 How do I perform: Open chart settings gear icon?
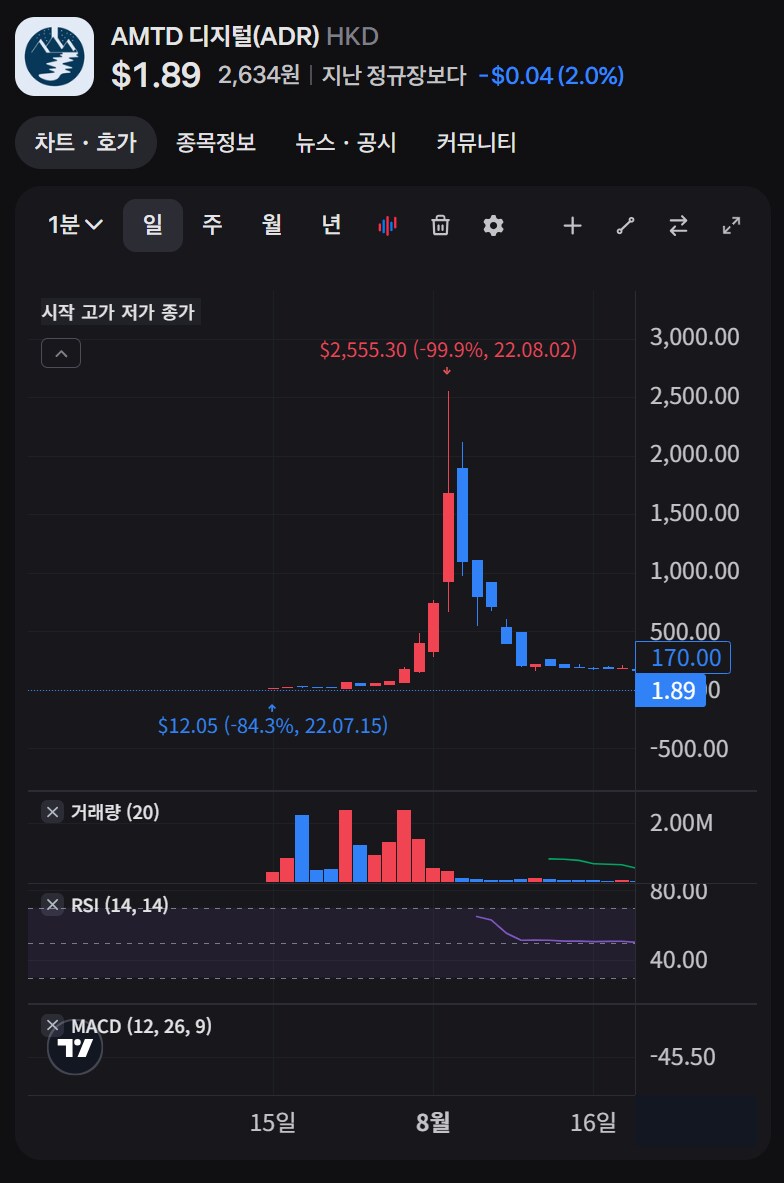click(493, 225)
